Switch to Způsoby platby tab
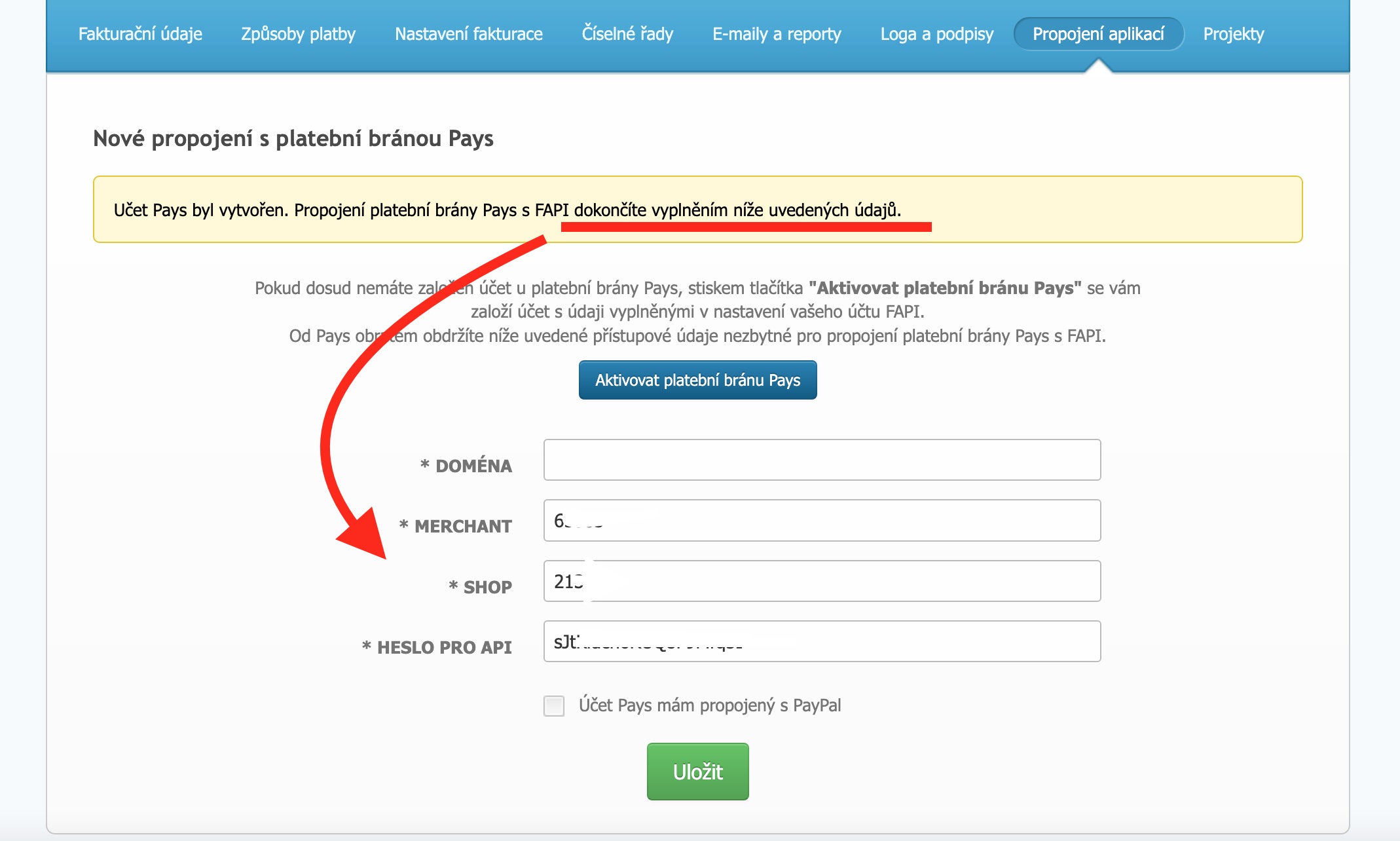This screenshot has width=1400, height=841. 299,34
